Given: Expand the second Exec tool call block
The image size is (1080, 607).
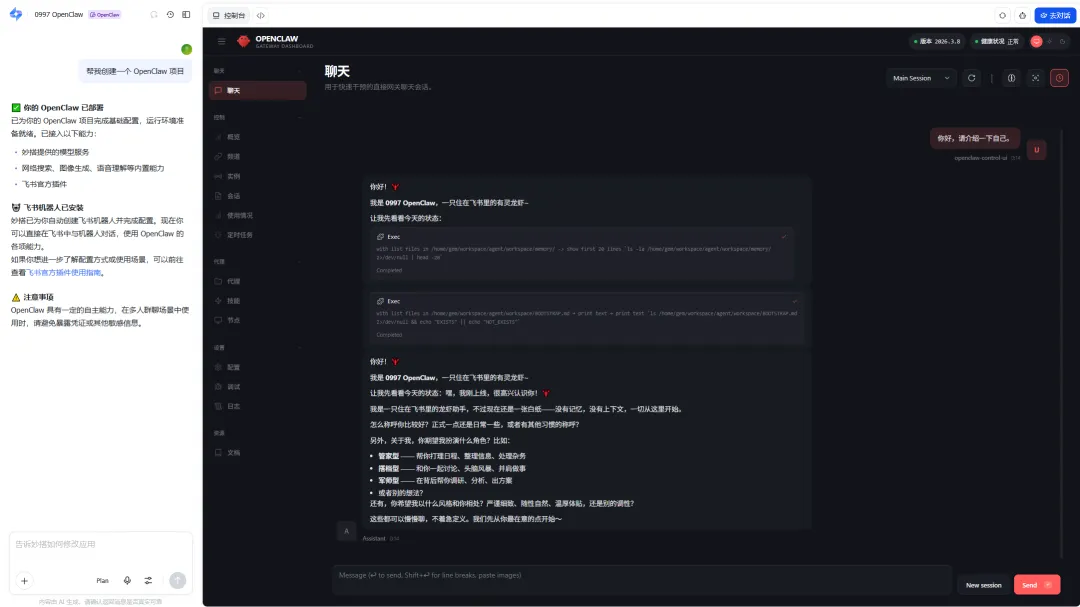Looking at the screenshot, I should (x=587, y=318).
